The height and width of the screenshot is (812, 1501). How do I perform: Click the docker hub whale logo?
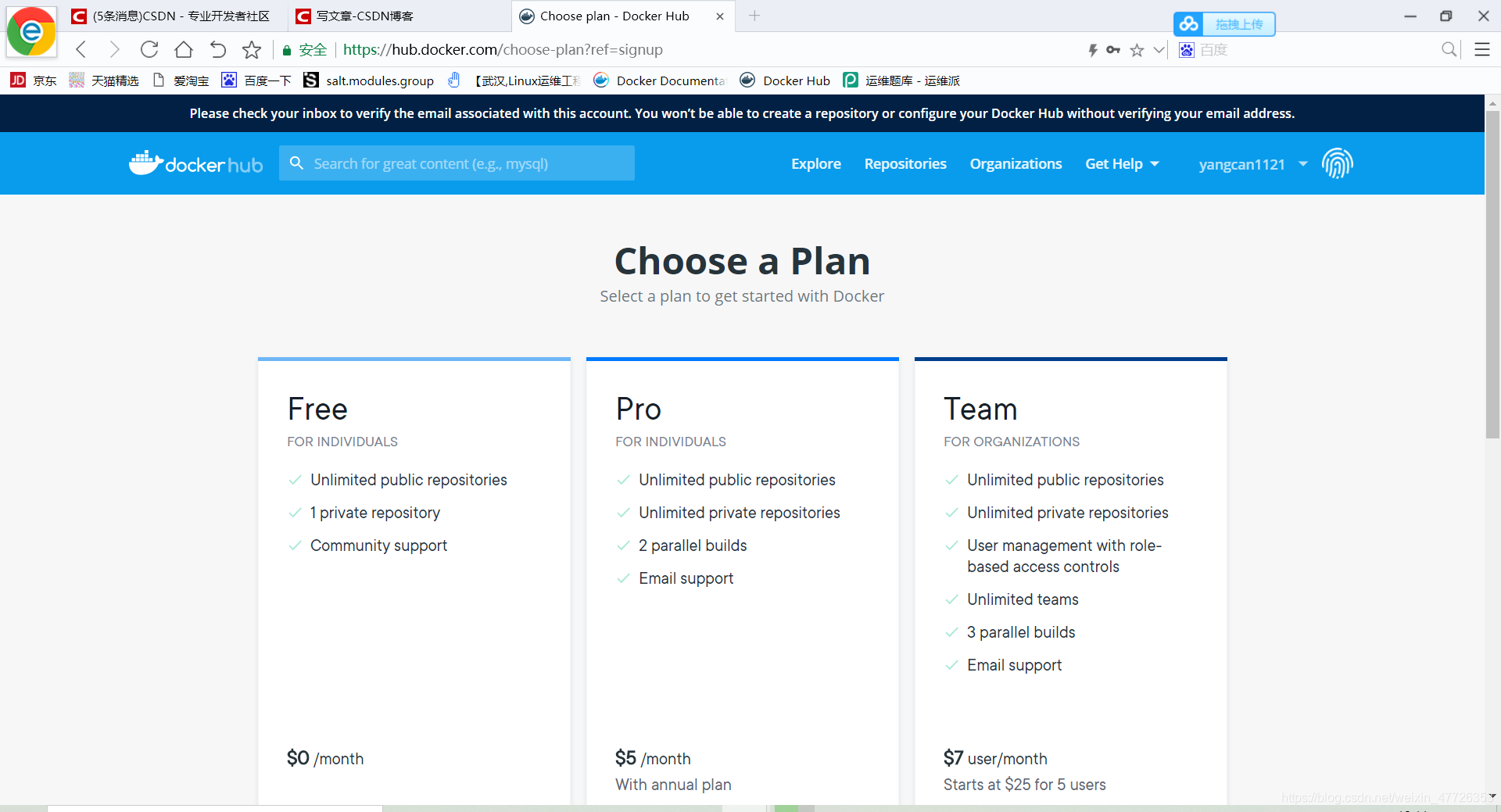(195, 163)
